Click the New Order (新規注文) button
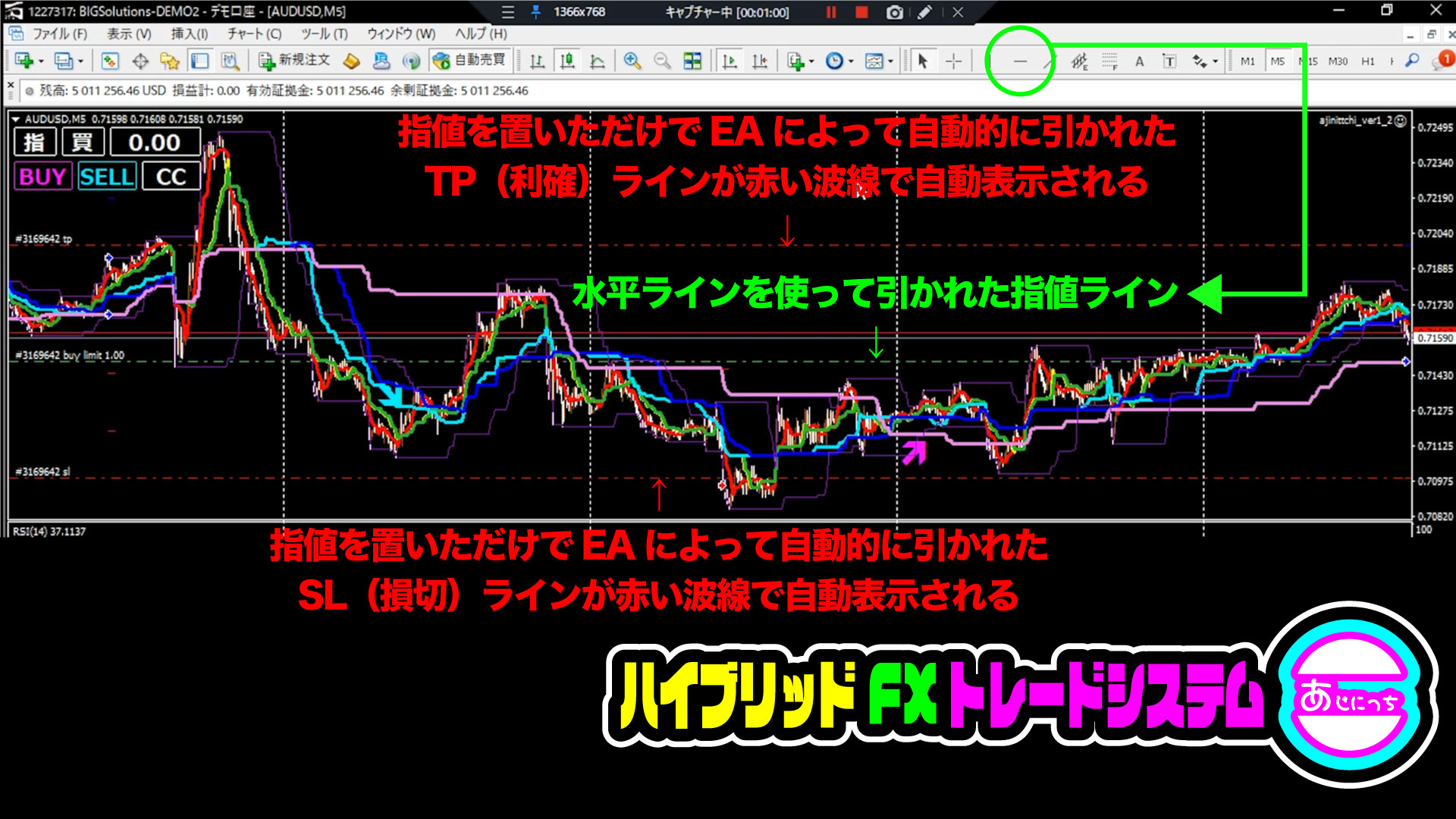Screen dimensions: 1456x819 [294, 61]
